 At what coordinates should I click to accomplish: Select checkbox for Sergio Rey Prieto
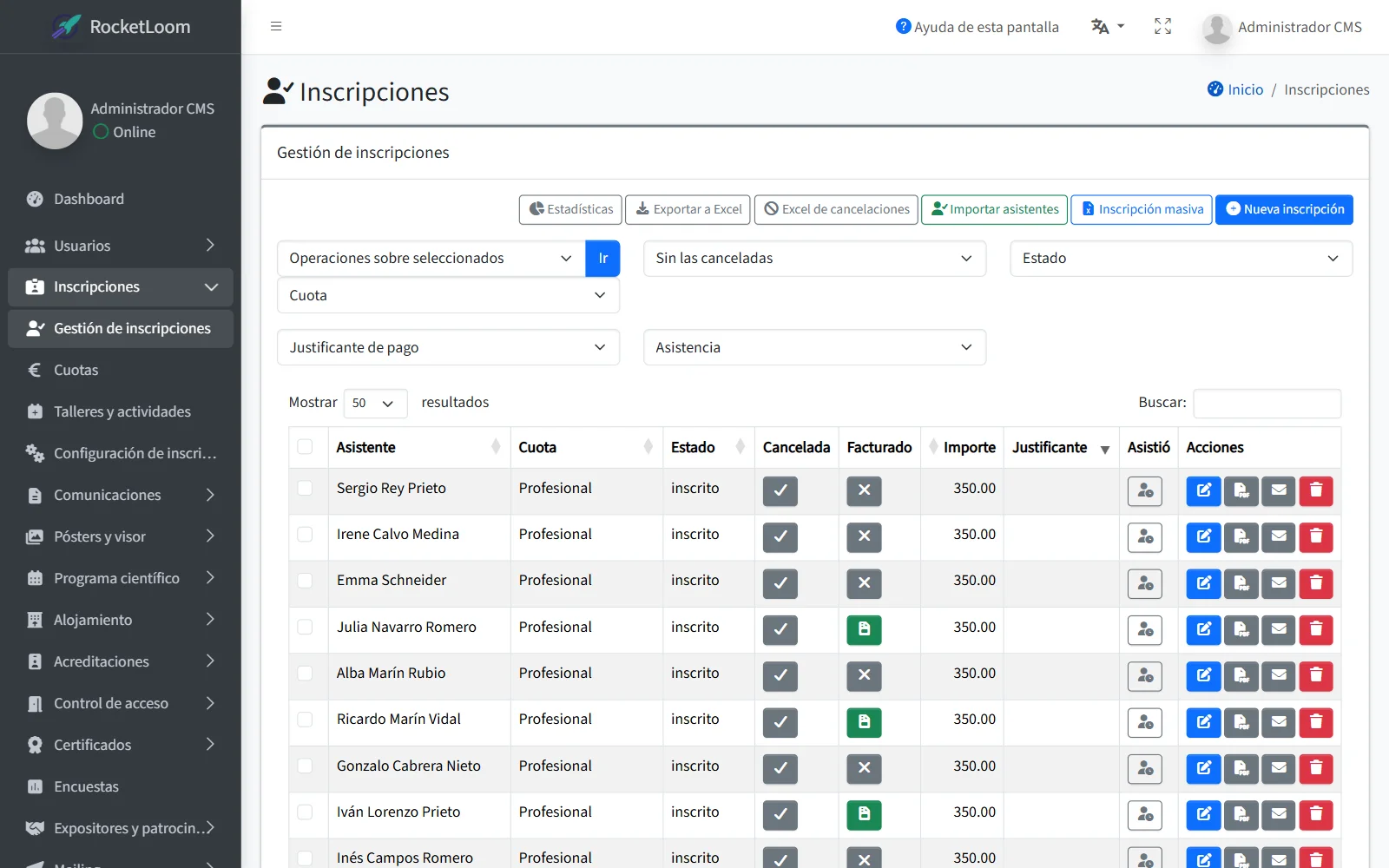click(305, 488)
